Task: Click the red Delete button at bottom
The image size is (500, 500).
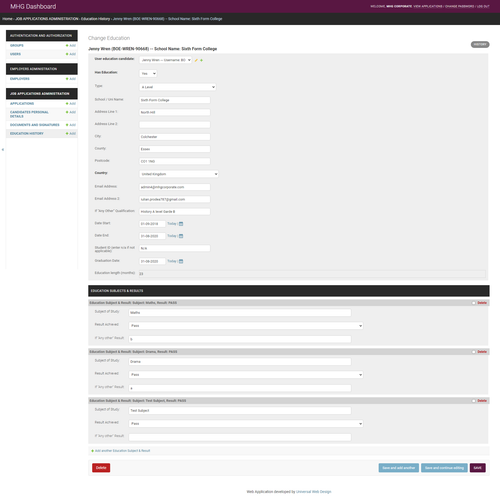Action: (x=101, y=468)
